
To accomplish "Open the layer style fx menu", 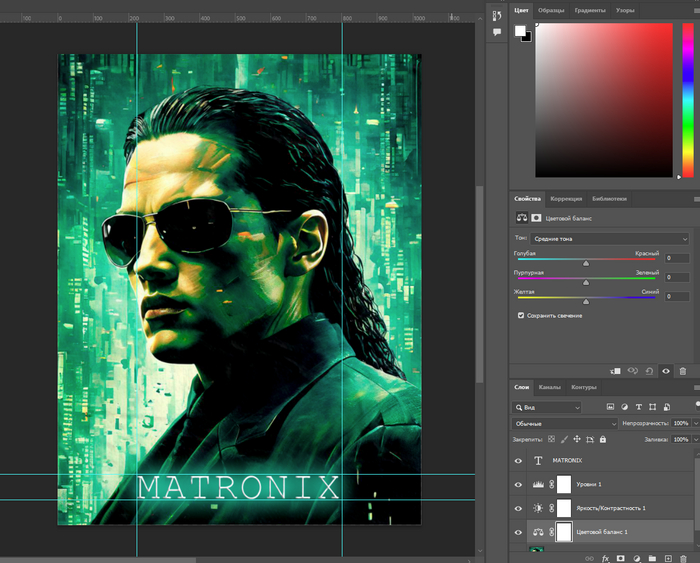I will click(605, 558).
